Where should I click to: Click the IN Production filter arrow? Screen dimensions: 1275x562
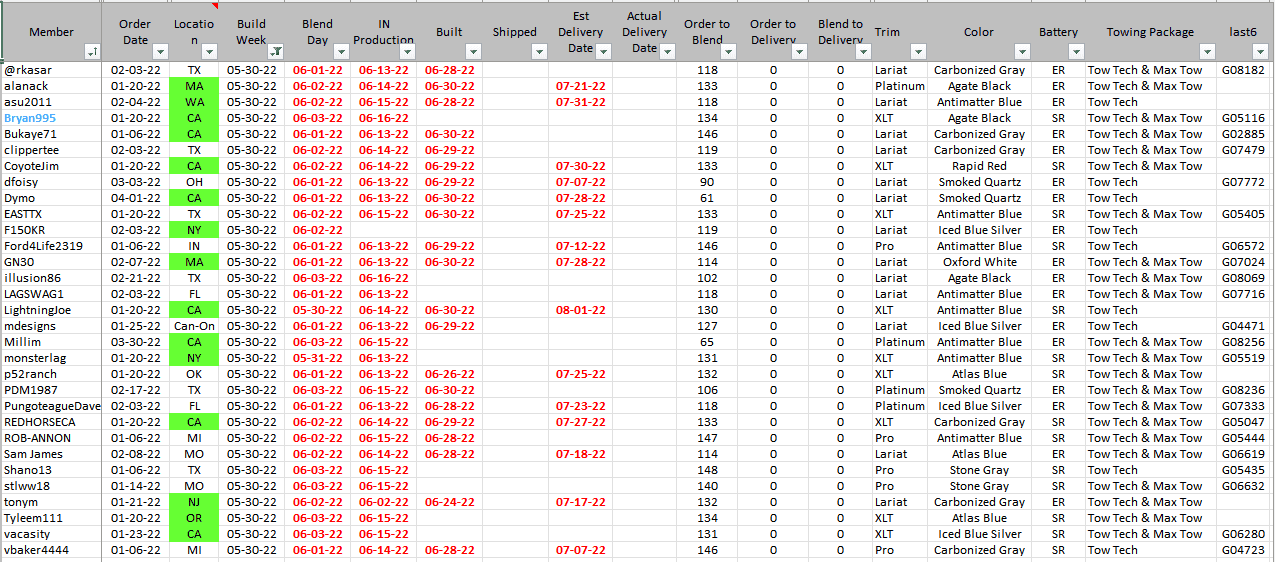pos(407,52)
